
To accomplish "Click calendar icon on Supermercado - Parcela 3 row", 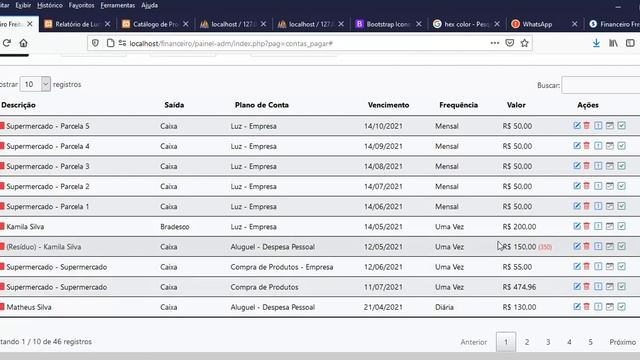I will coord(610,166).
